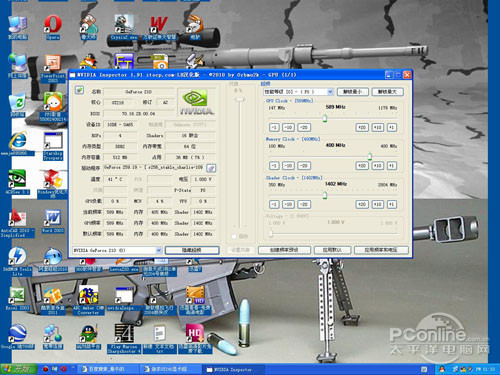The width and height of the screenshot is (500, 375).
Task: Adjust the GPU Clock slider handle
Action: coord(325,118)
